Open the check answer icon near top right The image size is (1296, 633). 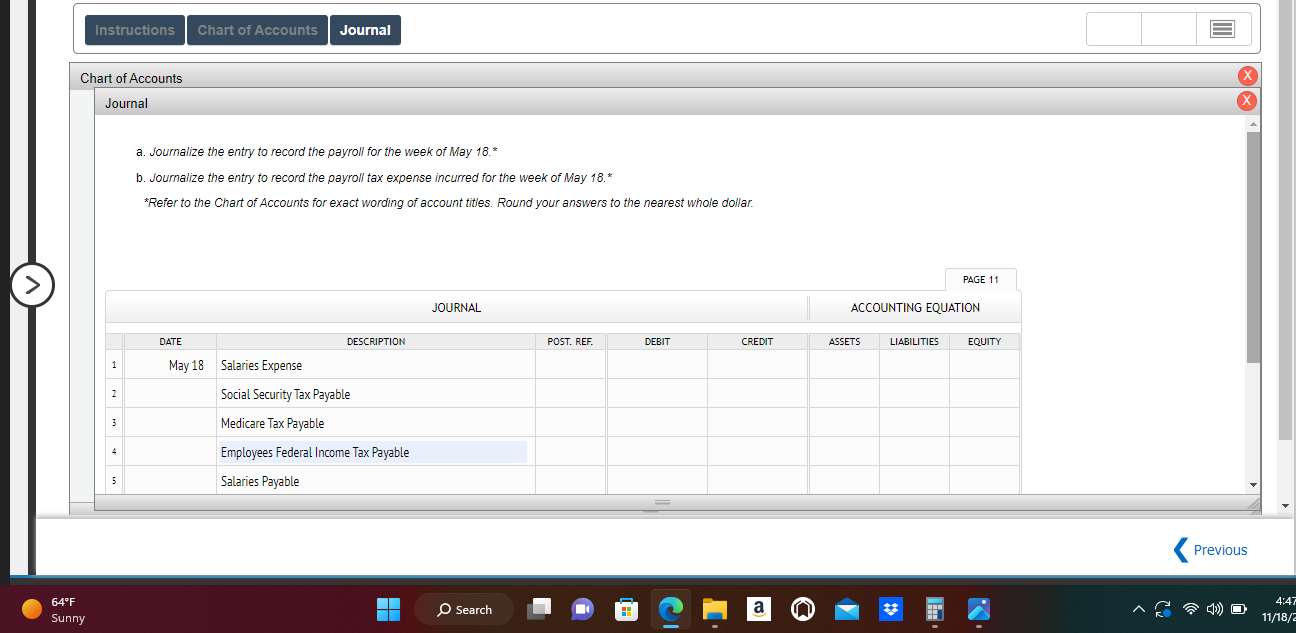coord(1223,29)
